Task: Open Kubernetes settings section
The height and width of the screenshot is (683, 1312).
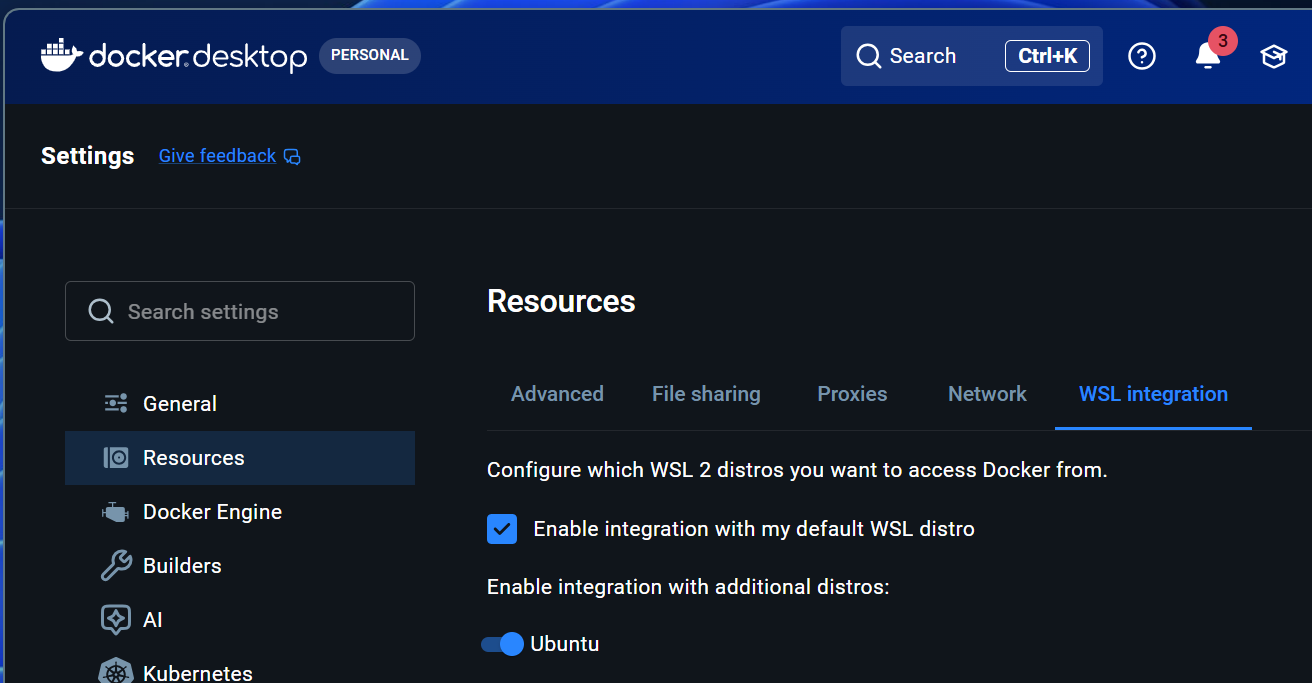Action: point(240,667)
